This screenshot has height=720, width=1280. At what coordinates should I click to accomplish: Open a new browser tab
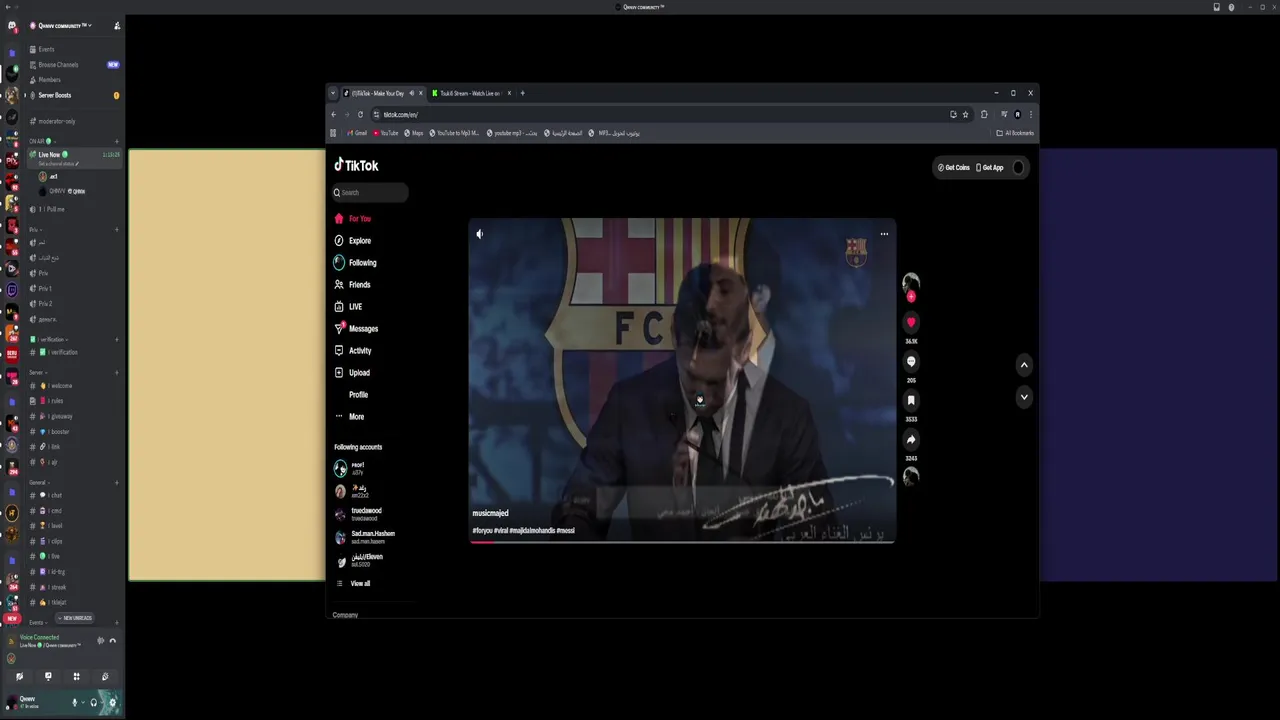pyautogui.click(x=522, y=93)
